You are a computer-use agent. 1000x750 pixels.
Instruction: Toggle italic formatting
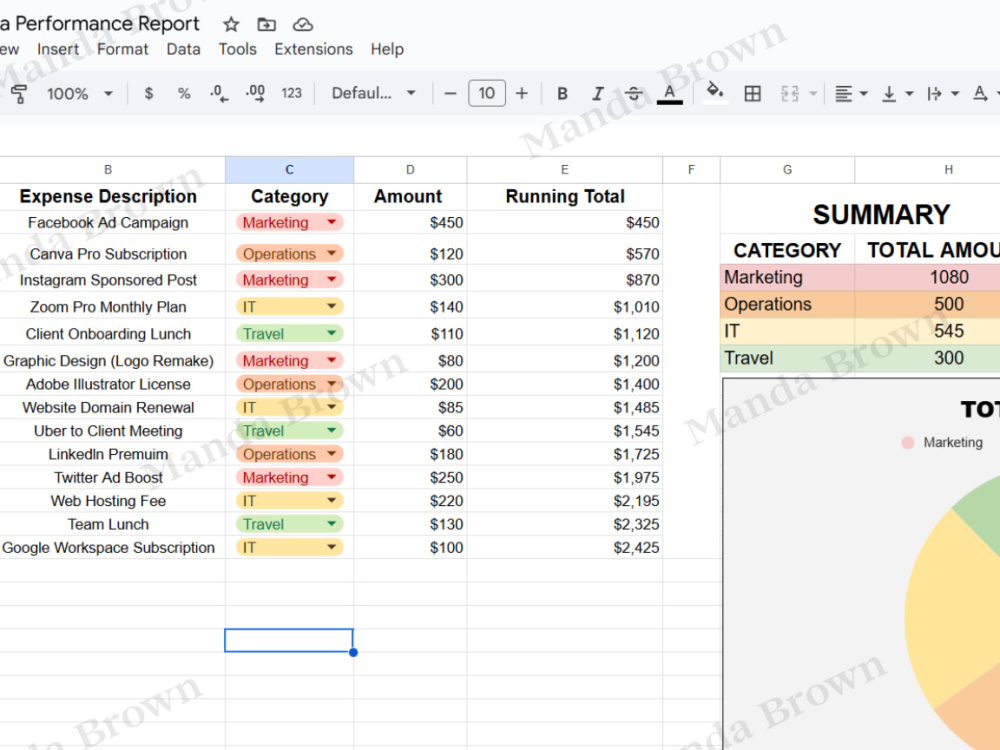(598, 94)
